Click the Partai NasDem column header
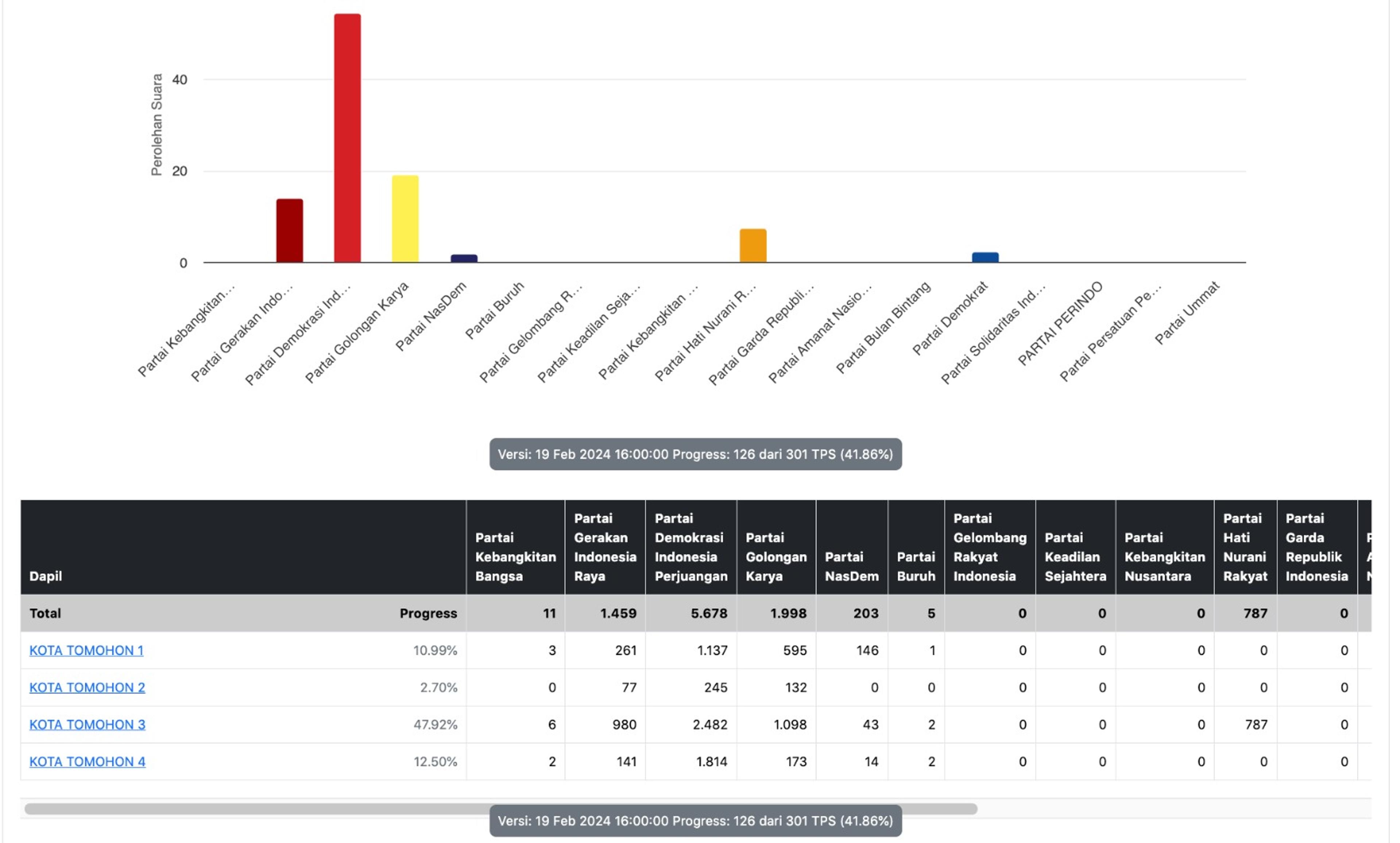The width and height of the screenshot is (1400, 843). tap(852, 547)
